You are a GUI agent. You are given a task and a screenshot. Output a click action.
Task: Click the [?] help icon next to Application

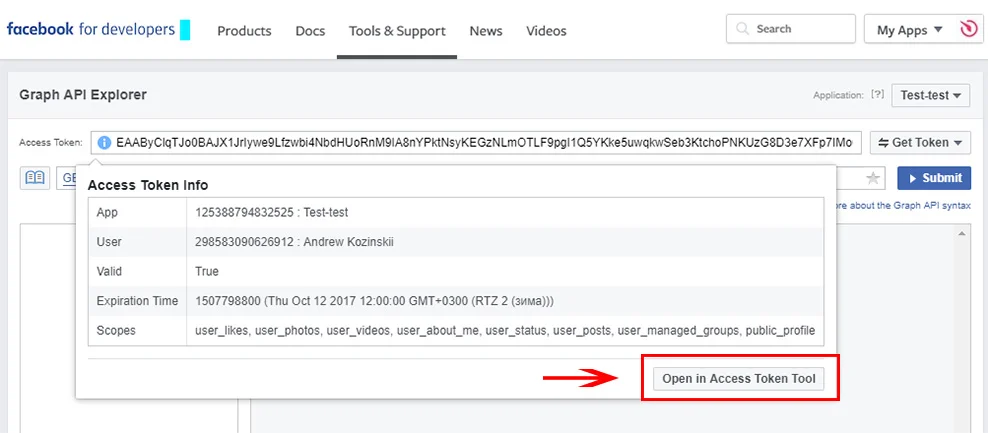pyautogui.click(x=877, y=95)
